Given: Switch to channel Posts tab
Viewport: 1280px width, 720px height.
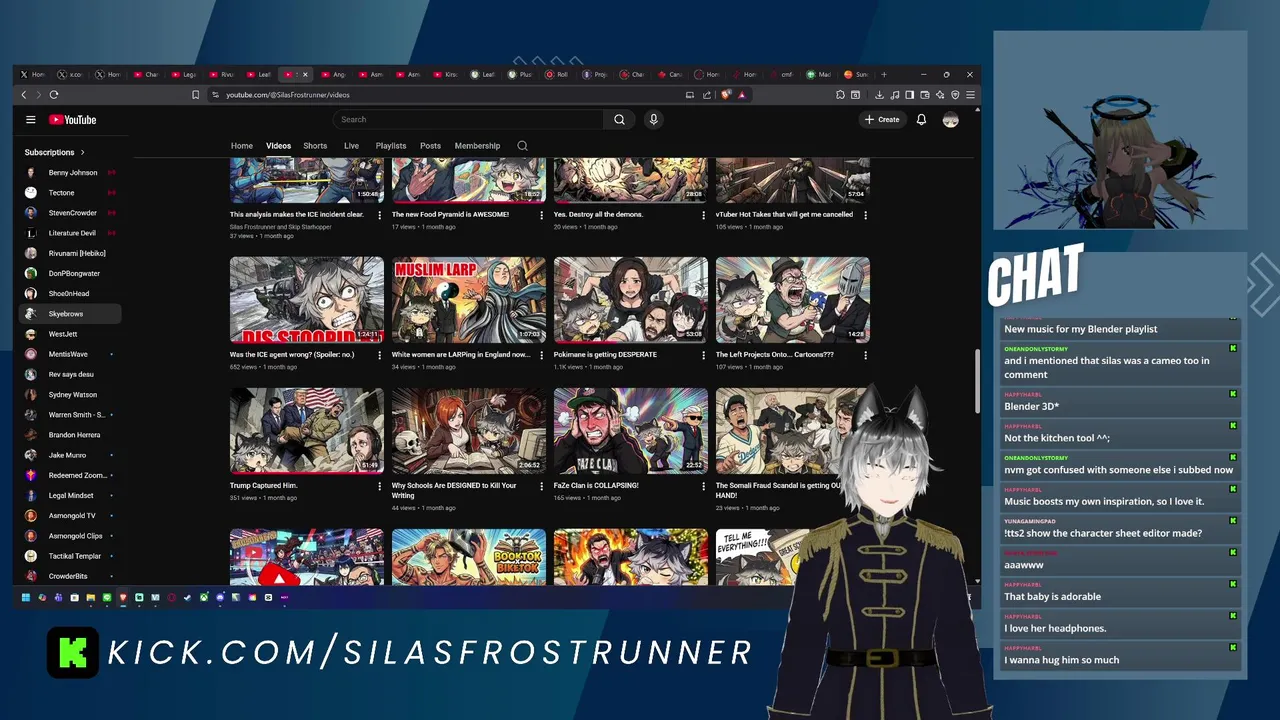Looking at the screenshot, I should [x=430, y=146].
